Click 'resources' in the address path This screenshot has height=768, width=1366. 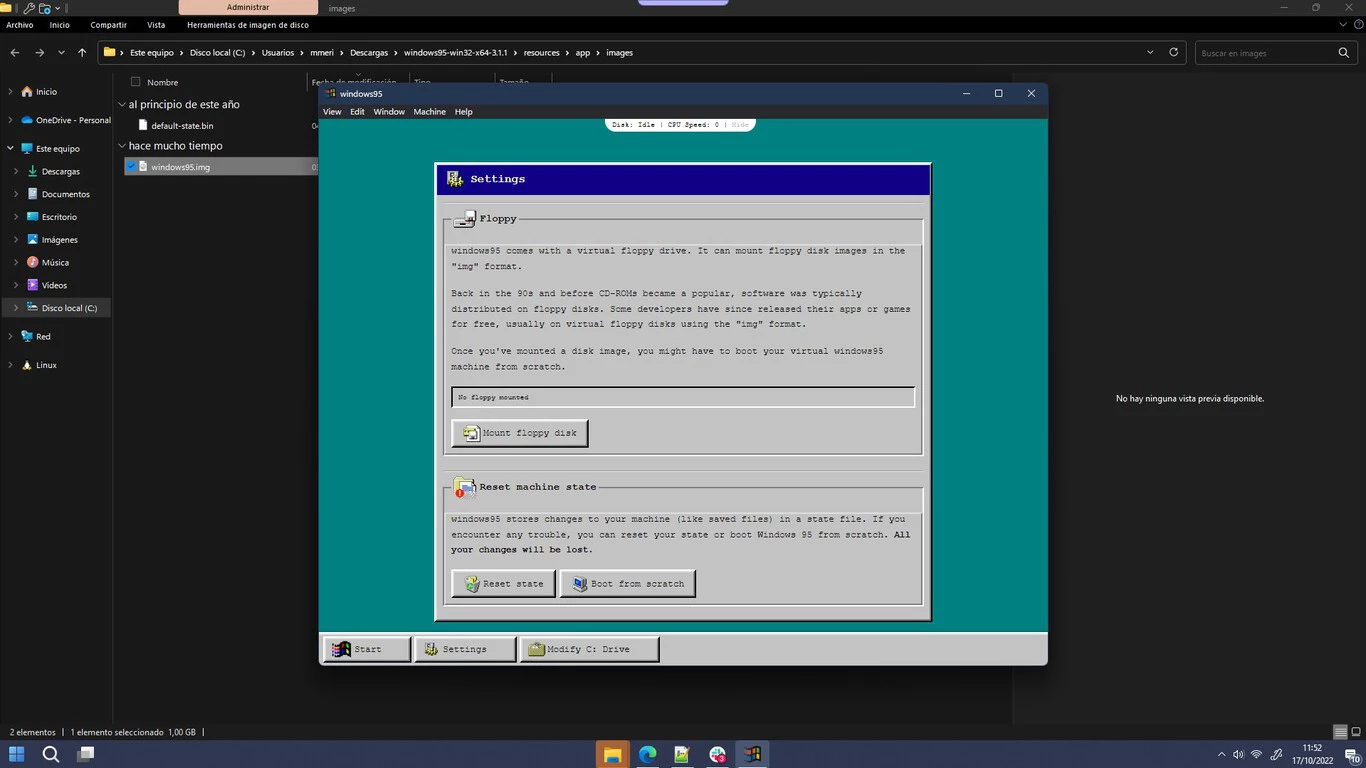541,52
